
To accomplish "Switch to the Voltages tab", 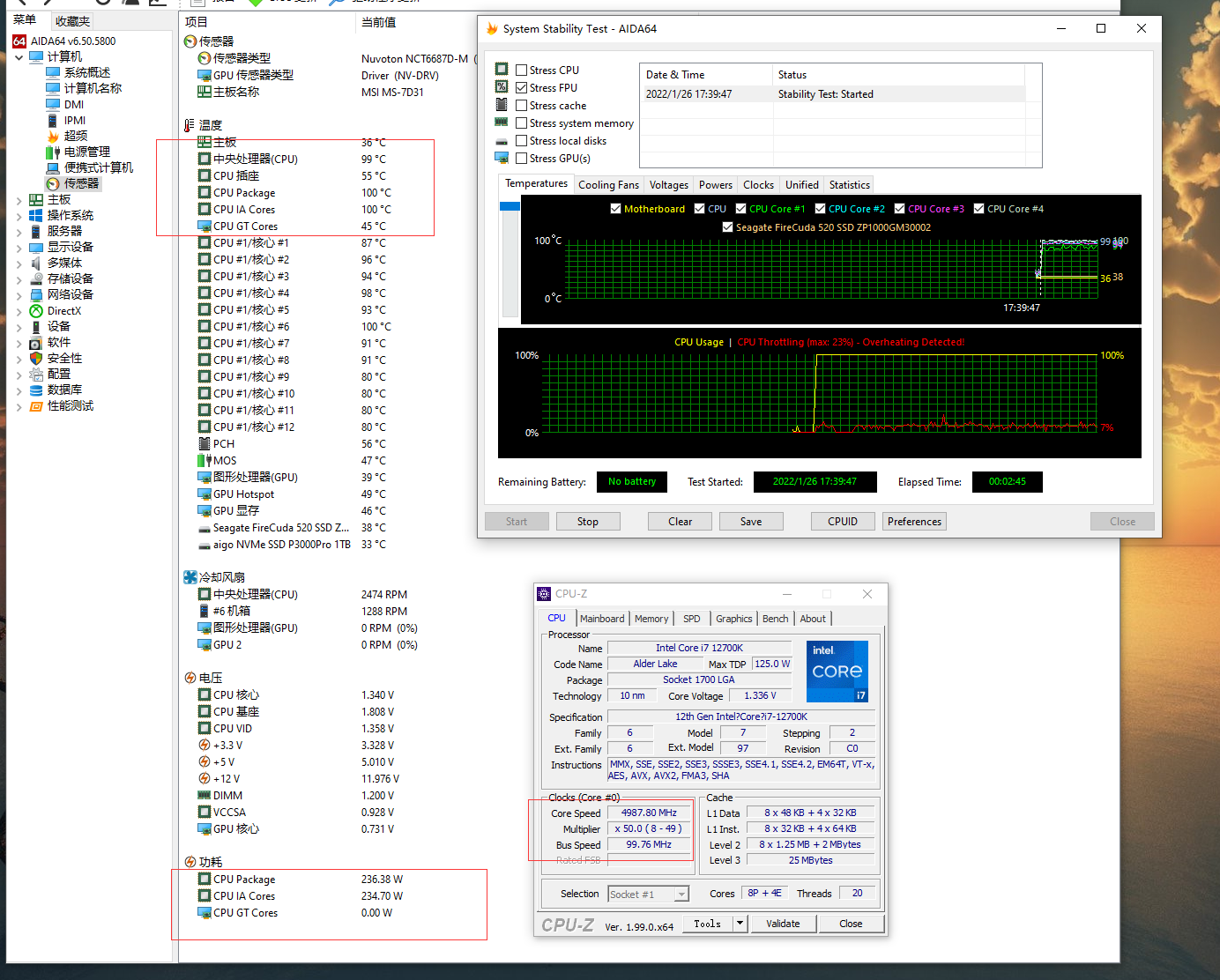I will pyautogui.click(x=669, y=185).
